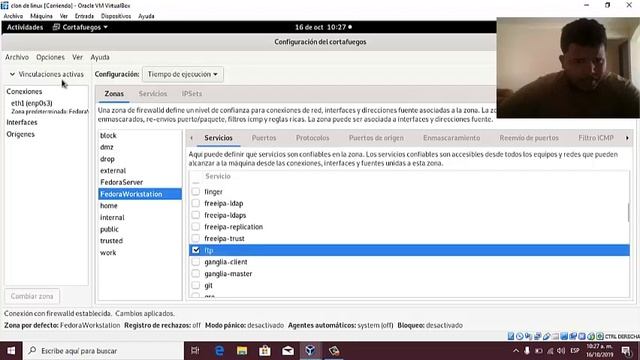Select the eth1 (enp0s3) connection
The image size is (640, 360).
[x=32, y=103]
